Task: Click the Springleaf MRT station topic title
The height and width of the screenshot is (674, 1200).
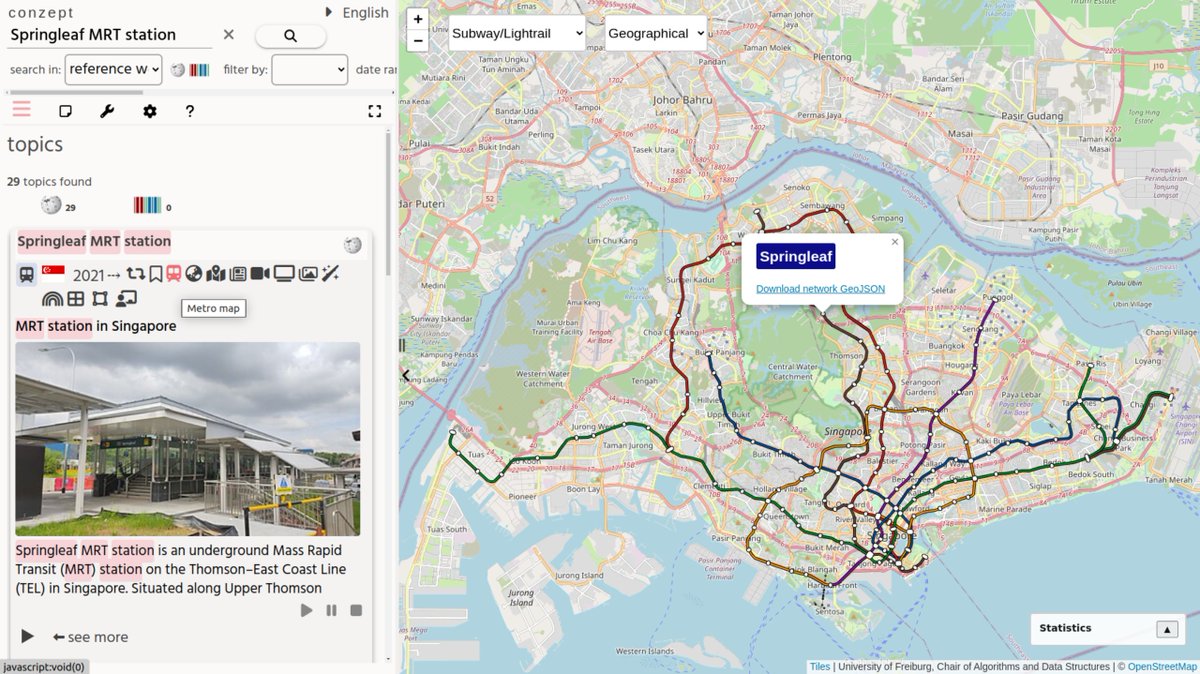Action: click(x=94, y=241)
